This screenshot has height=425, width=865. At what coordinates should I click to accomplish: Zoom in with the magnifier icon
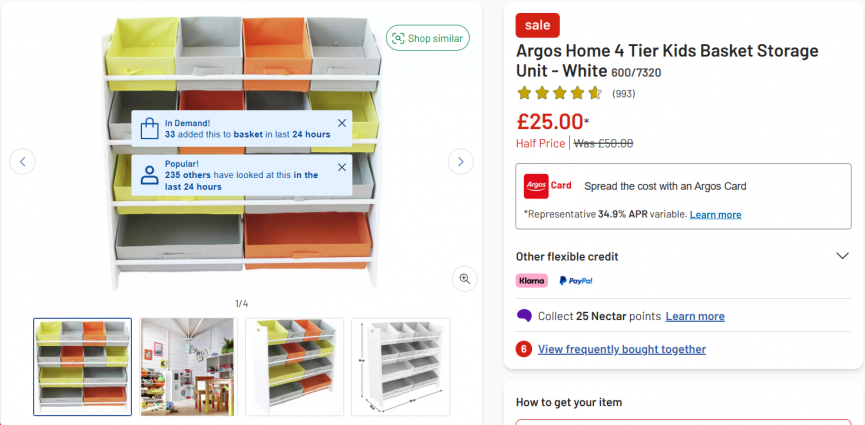tap(464, 279)
